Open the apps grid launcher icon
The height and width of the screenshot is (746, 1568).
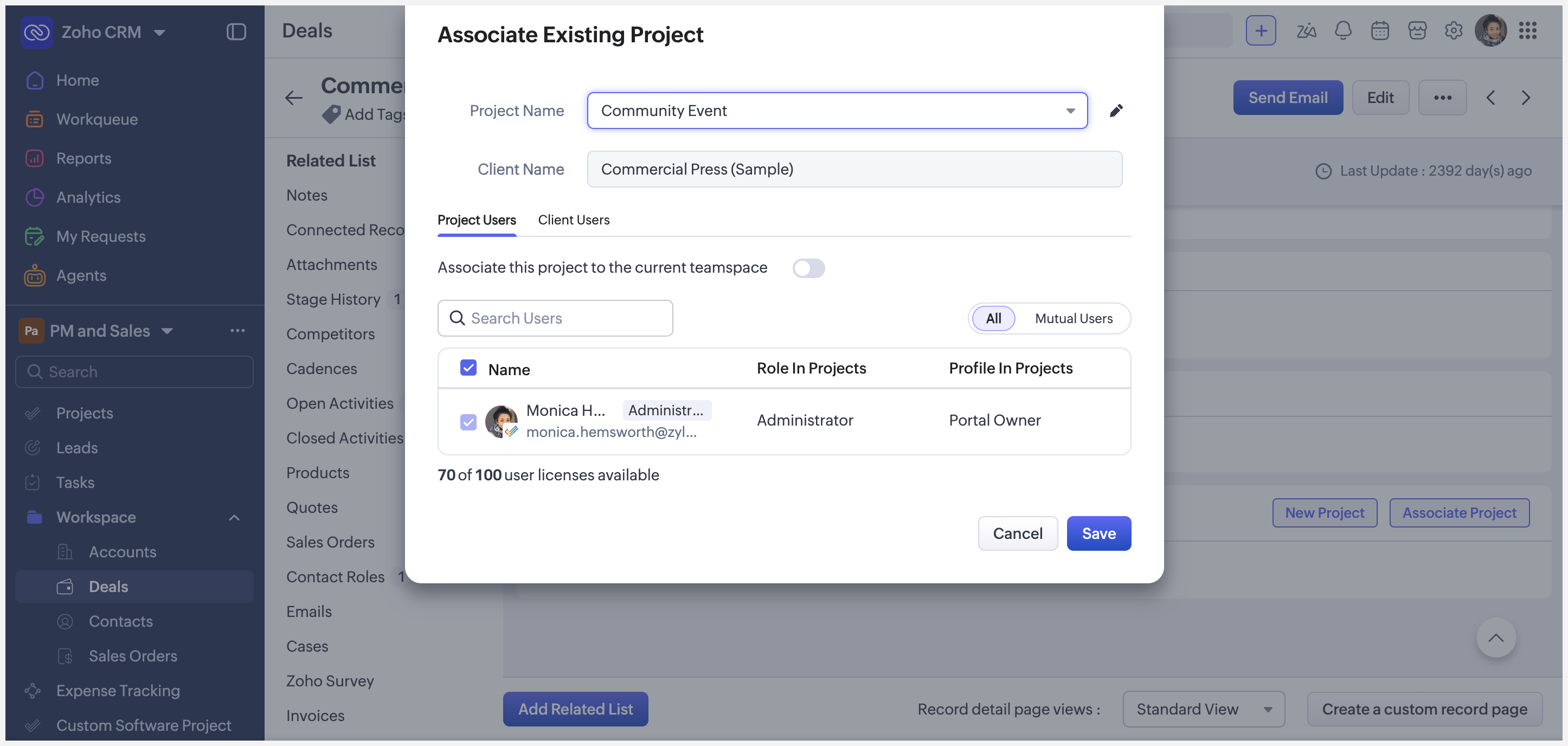pos(1527,30)
